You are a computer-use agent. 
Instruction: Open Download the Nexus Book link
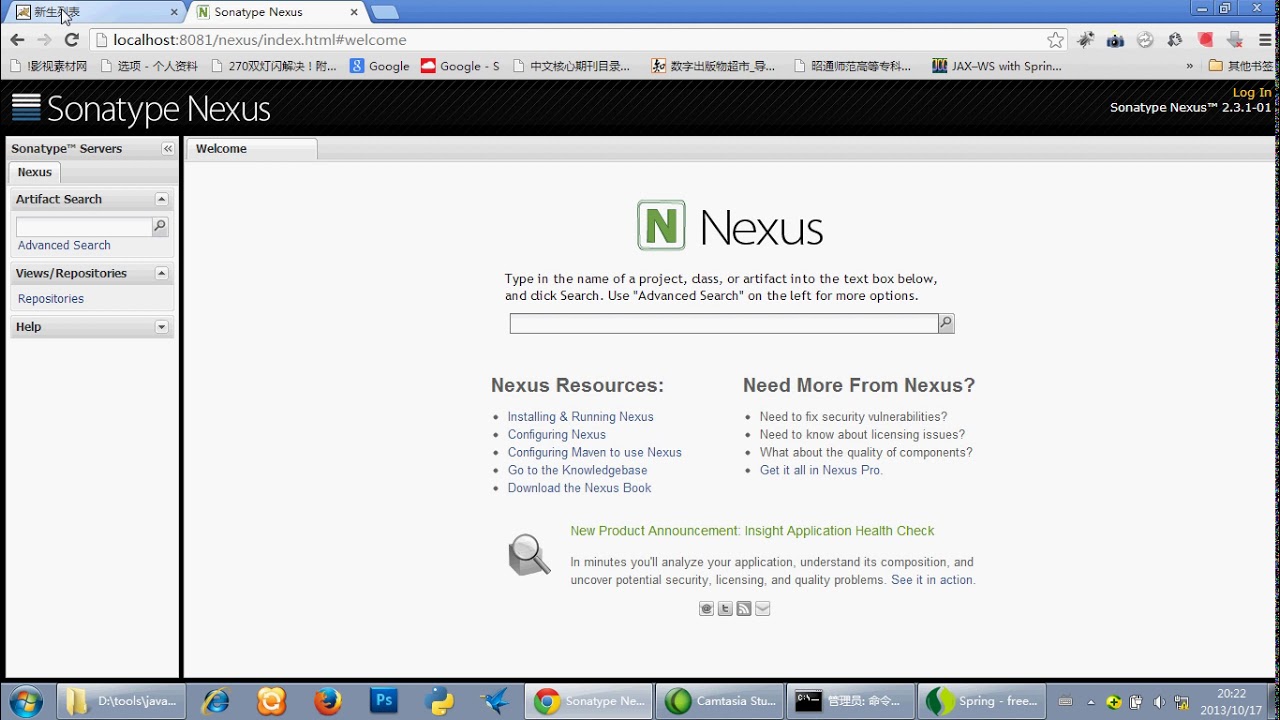[579, 488]
